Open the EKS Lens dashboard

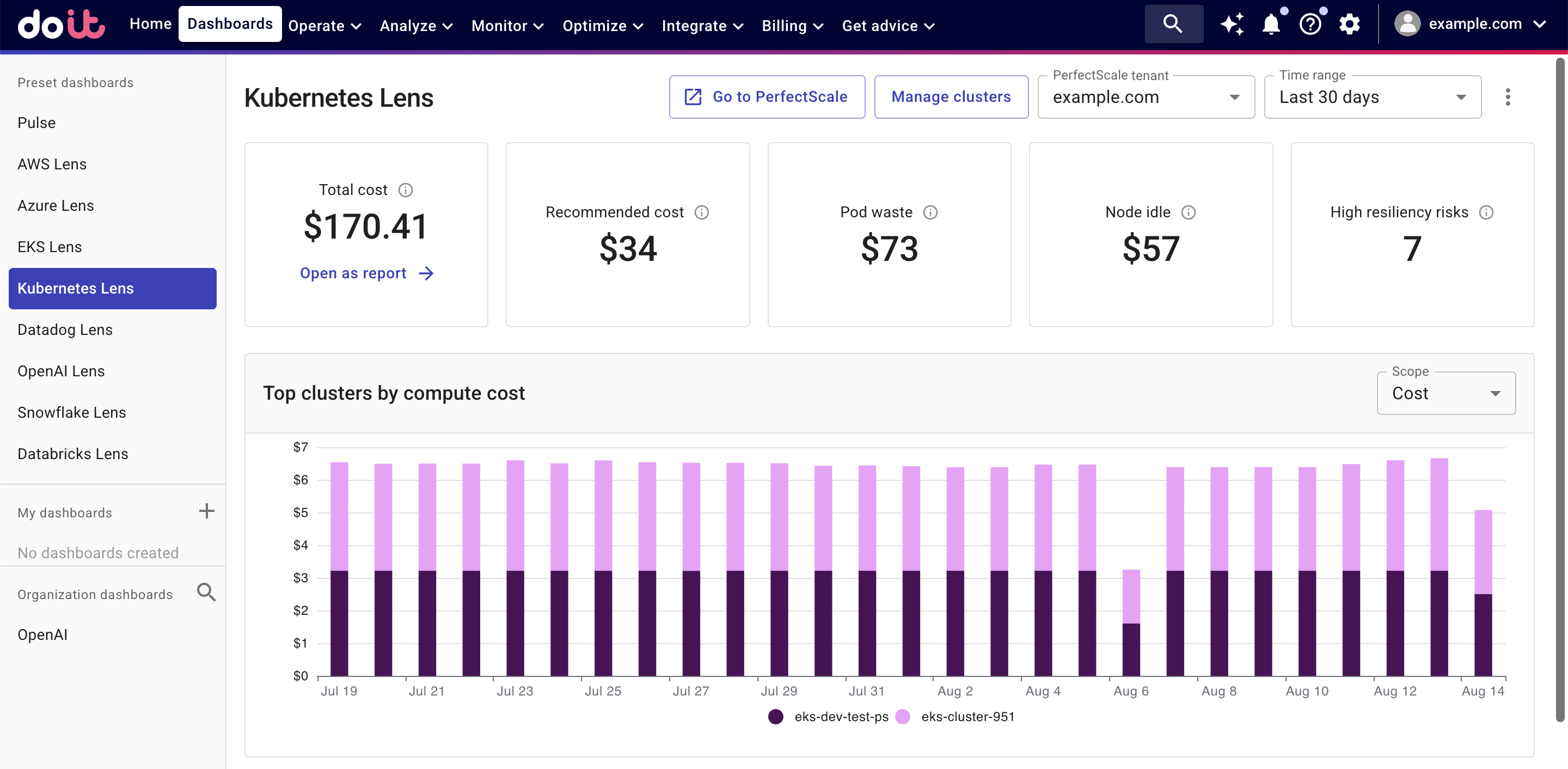113,247
